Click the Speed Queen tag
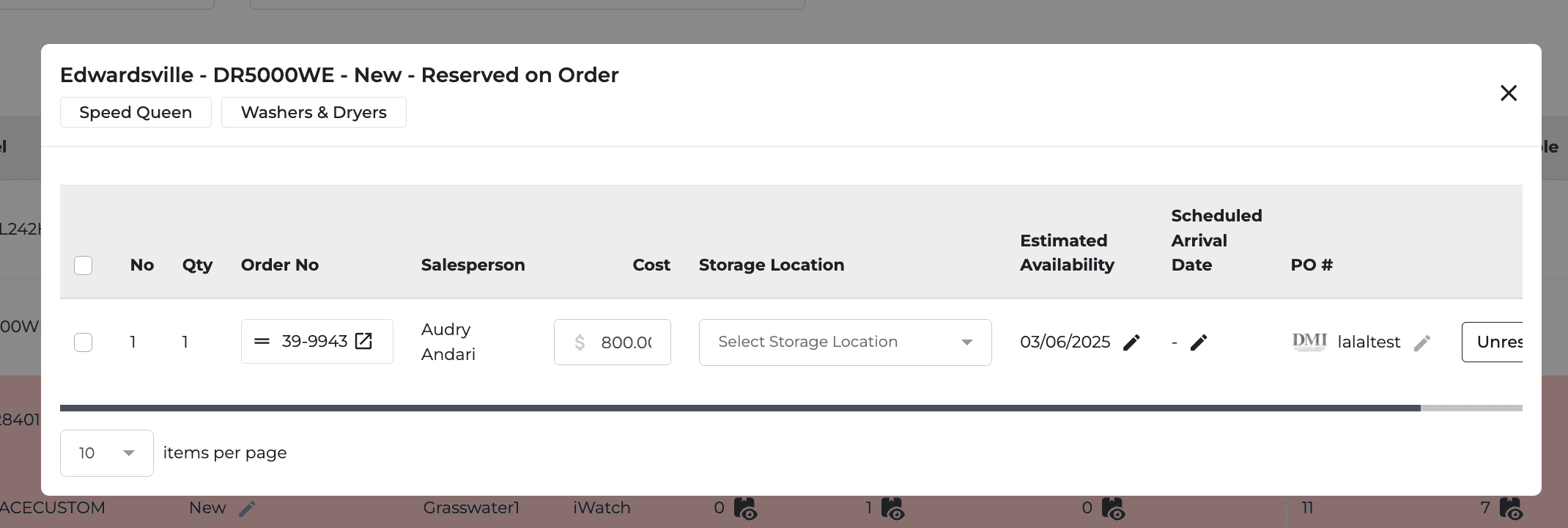Screen dimensions: 1568x528 coord(136,112)
